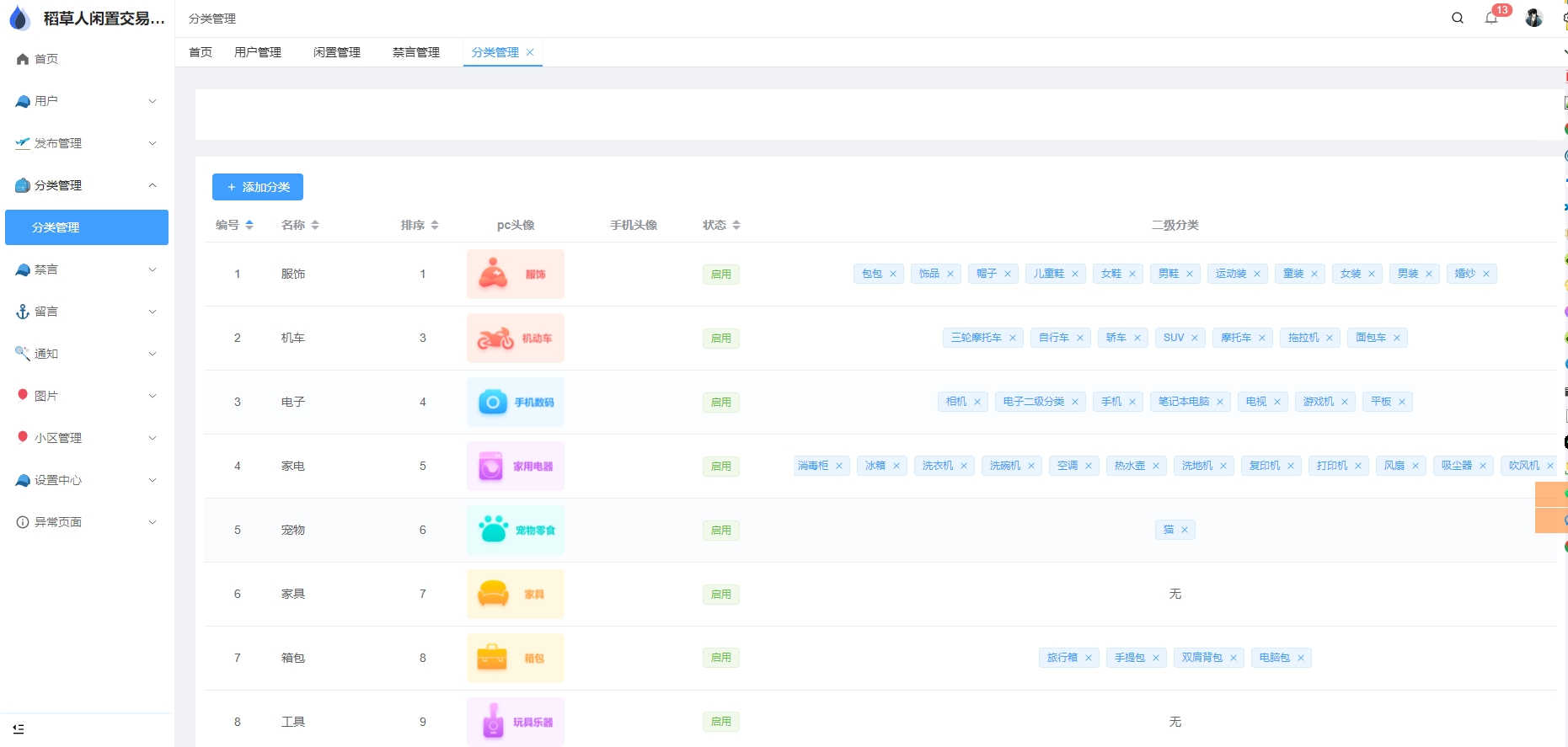Remove the 猫 subcategory tag

[1185, 530]
